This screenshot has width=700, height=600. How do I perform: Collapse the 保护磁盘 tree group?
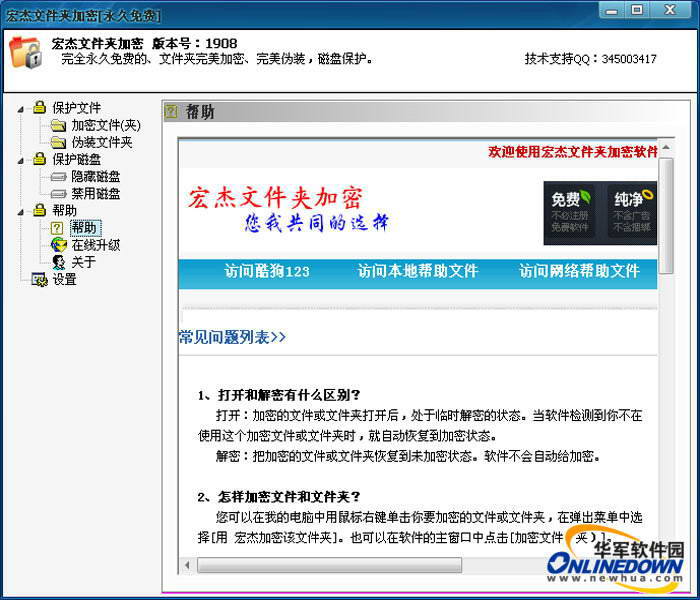[x=21, y=161]
